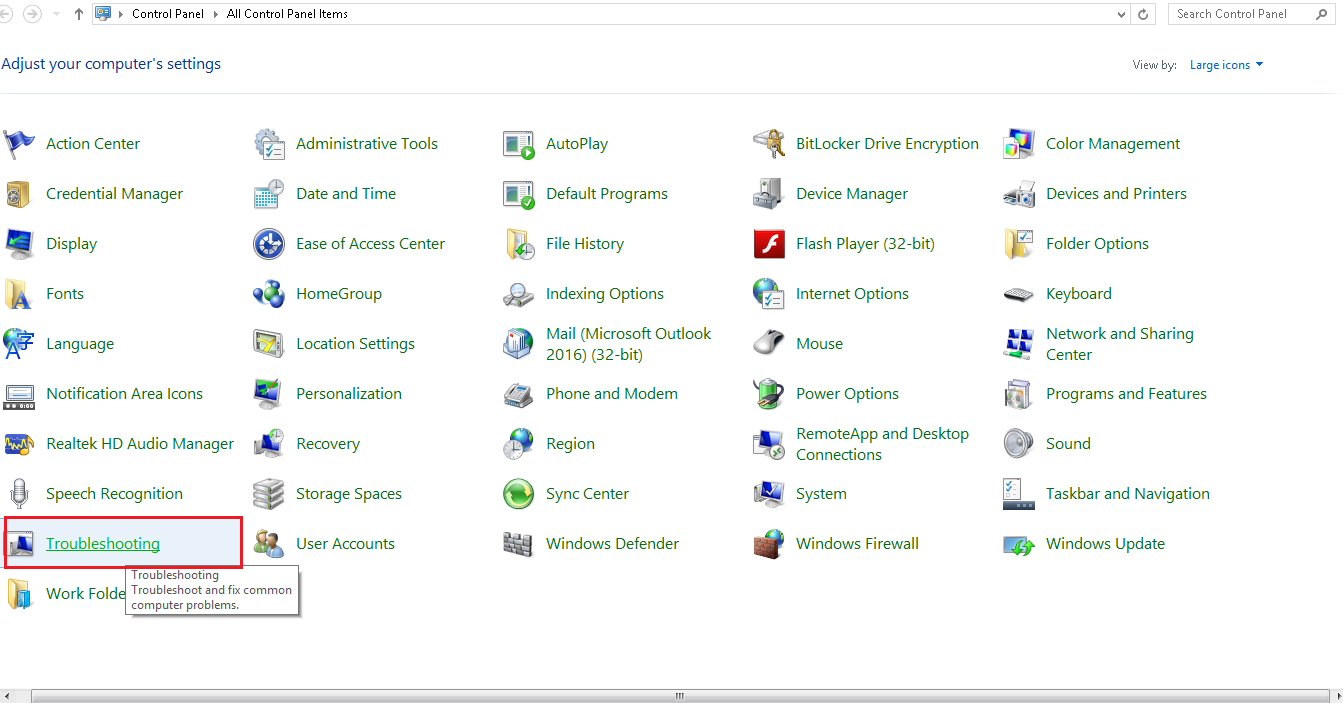Image resolution: width=1343 pixels, height=703 pixels.
Task: Click the Control Panel breadcrumb segment
Action: click(x=169, y=14)
